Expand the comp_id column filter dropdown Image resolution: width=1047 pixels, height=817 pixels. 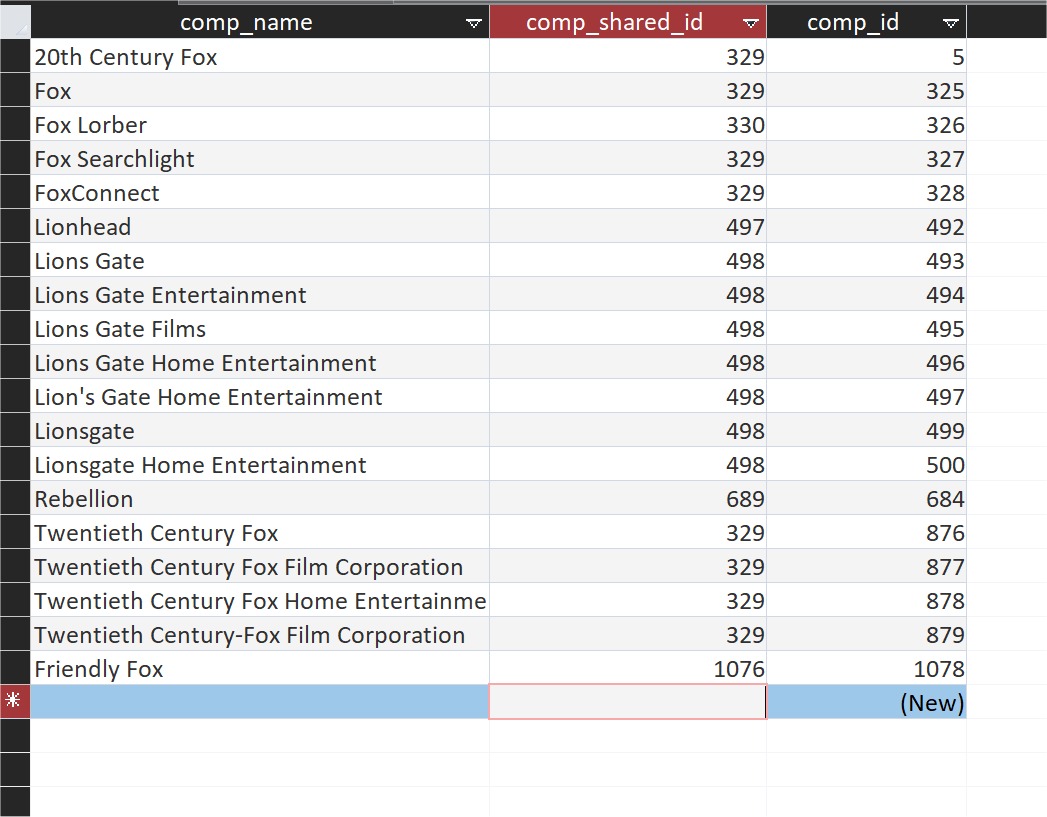[x=950, y=23]
